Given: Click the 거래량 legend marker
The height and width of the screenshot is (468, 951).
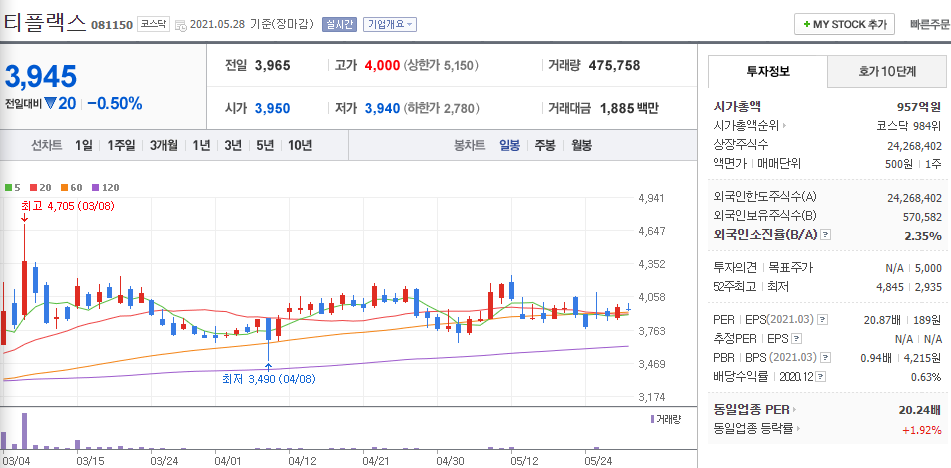Looking at the screenshot, I should [x=652, y=419].
